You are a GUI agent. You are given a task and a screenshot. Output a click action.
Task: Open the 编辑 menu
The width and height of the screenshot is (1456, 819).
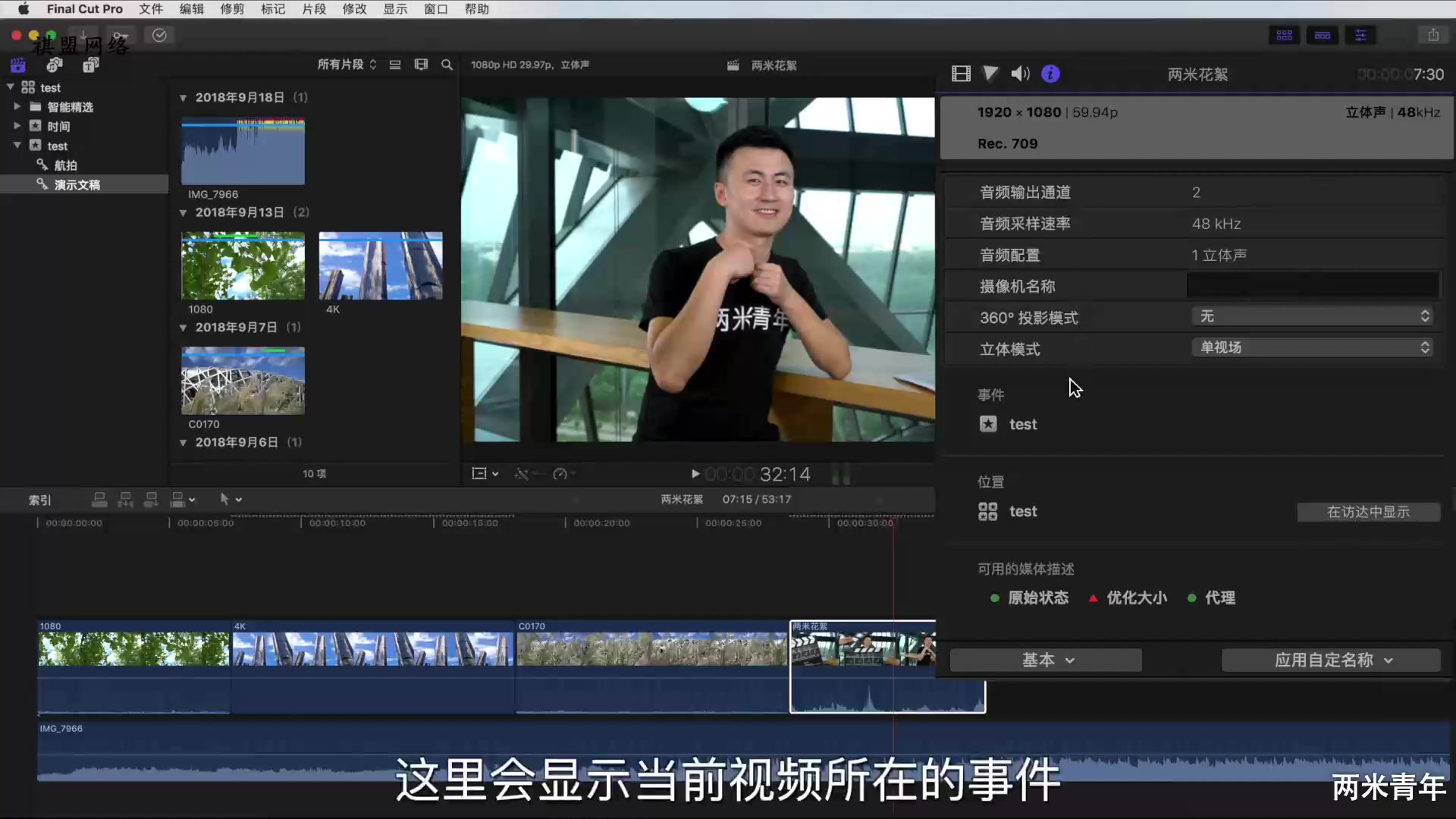click(191, 9)
